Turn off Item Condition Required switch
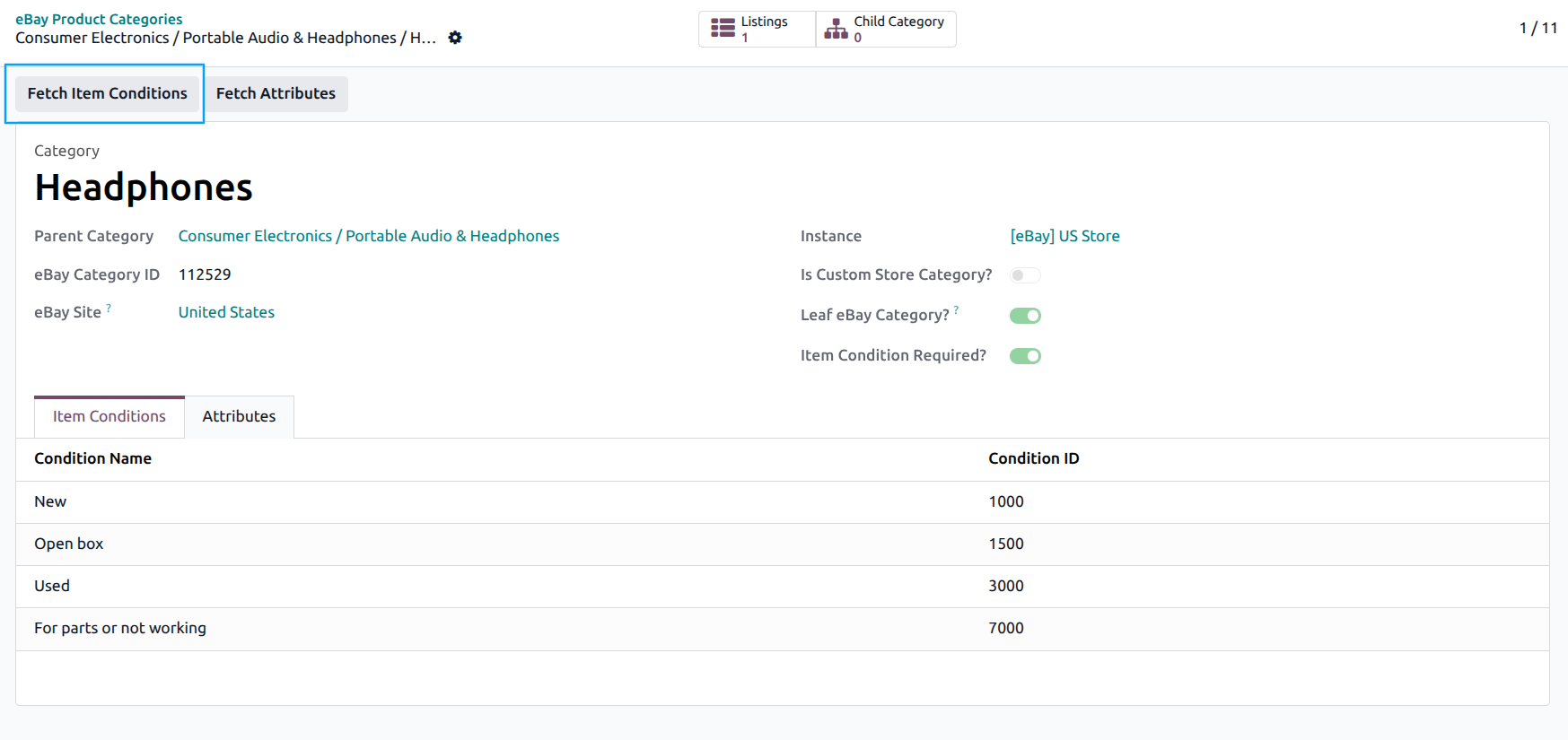 tap(1025, 356)
